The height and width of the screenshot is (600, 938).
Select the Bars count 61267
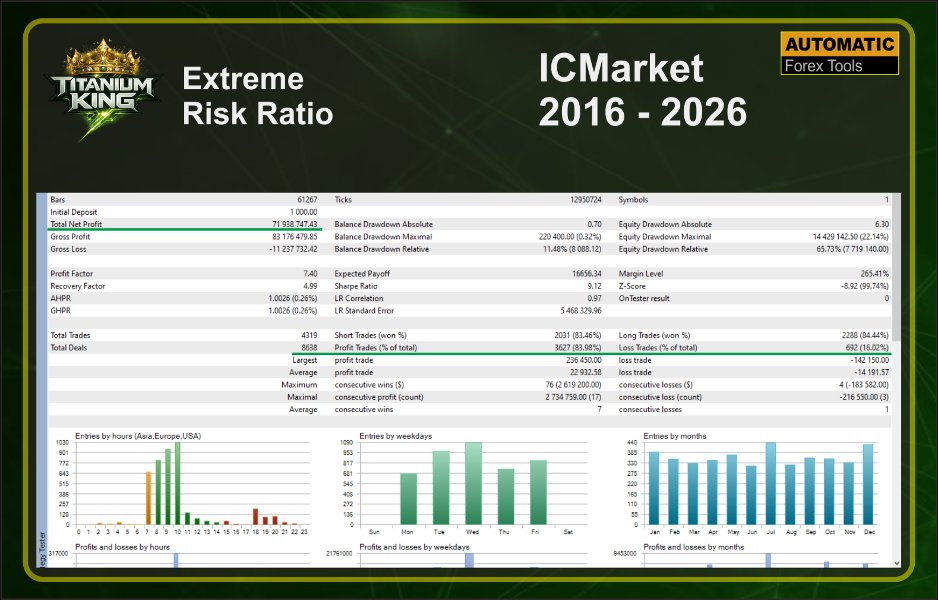pos(307,200)
